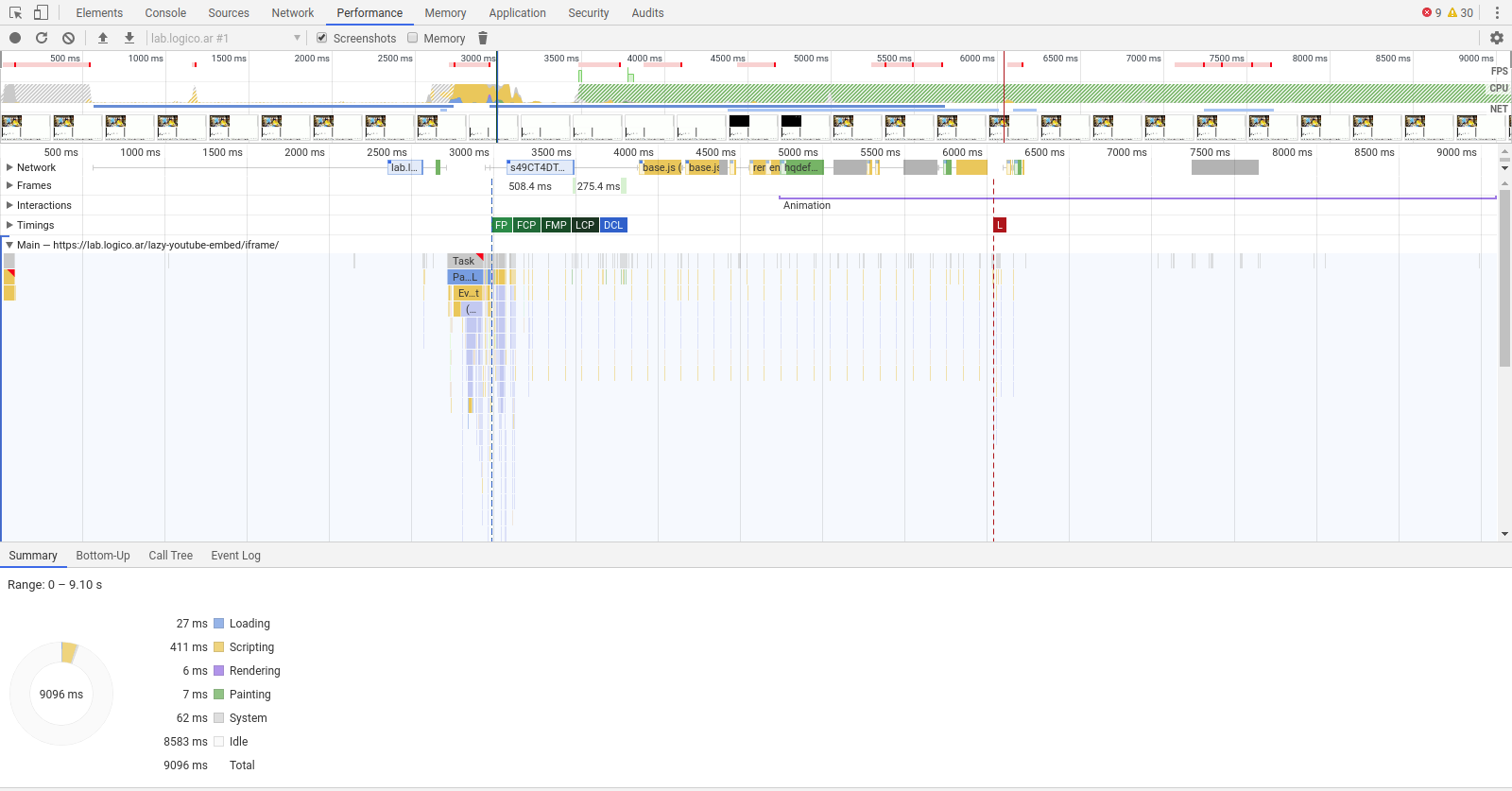Expand the Interactions track
This screenshot has width=1512, height=791.
pyautogui.click(x=9, y=205)
